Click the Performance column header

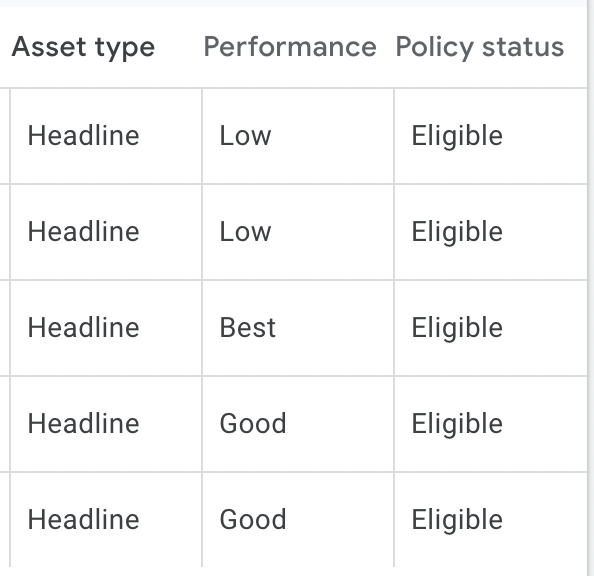[x=290, y=47]
